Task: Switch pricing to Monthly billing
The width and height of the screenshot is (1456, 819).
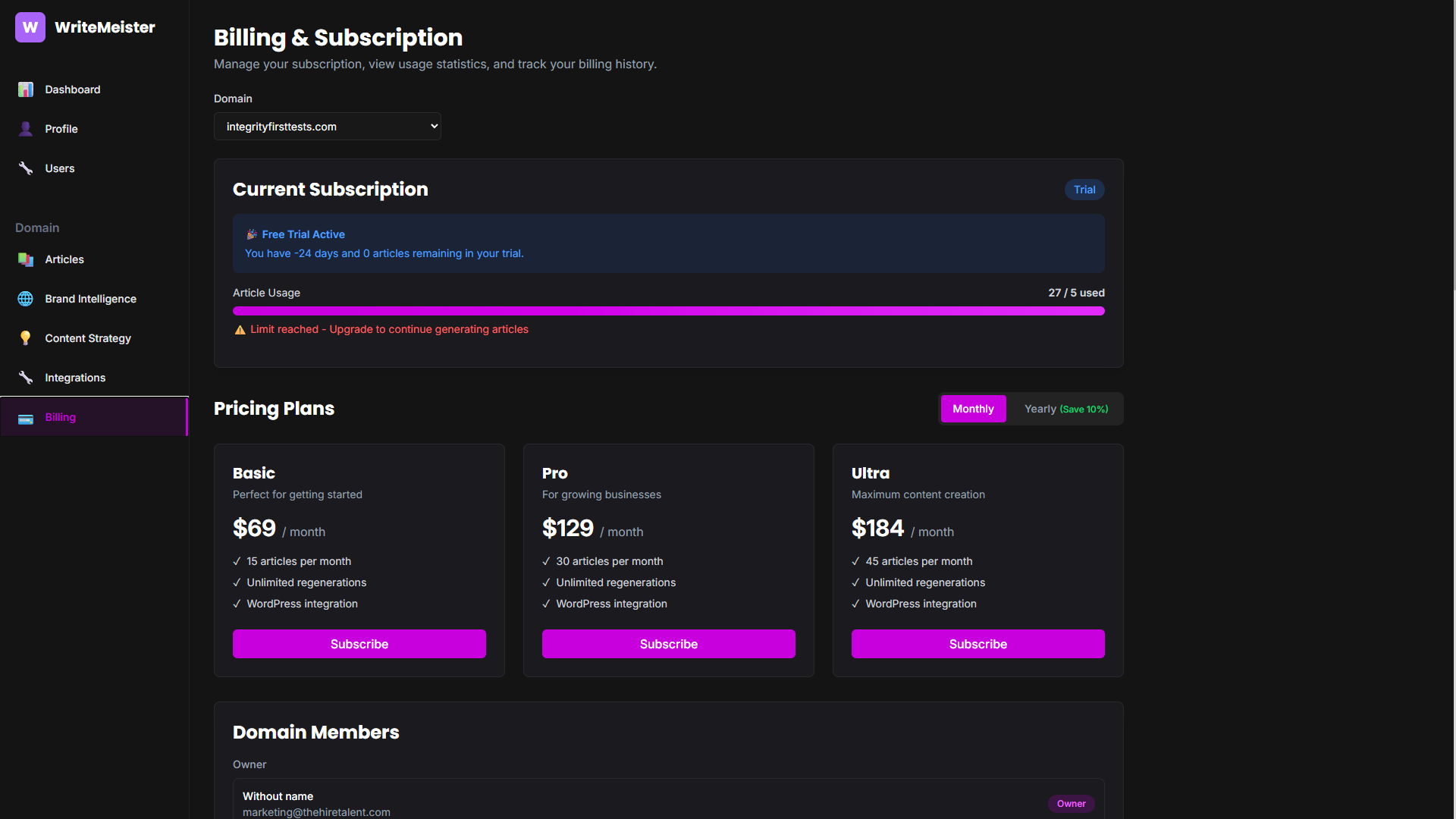Action: [973, 409]
